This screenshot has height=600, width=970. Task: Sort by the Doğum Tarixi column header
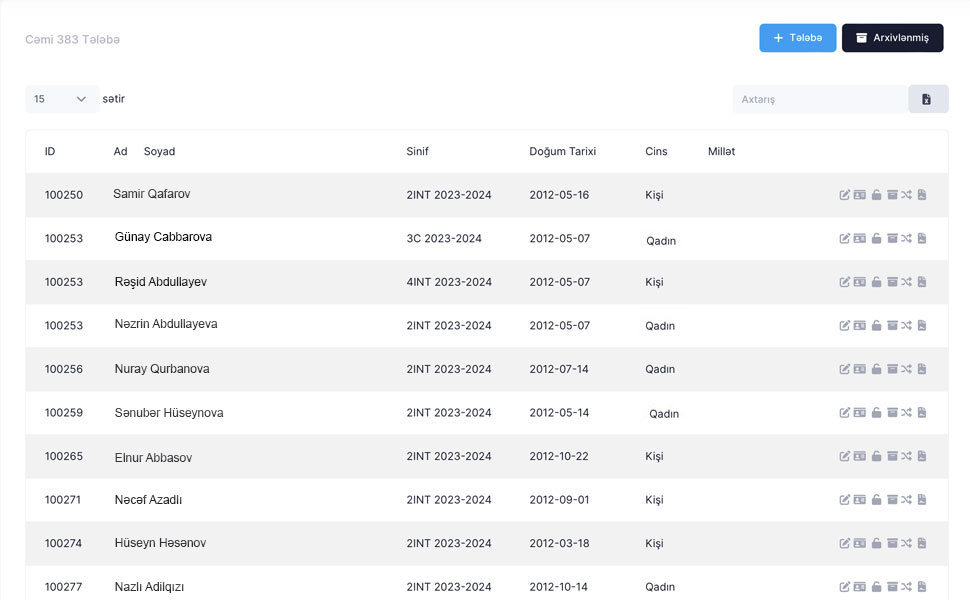point(562,152)
